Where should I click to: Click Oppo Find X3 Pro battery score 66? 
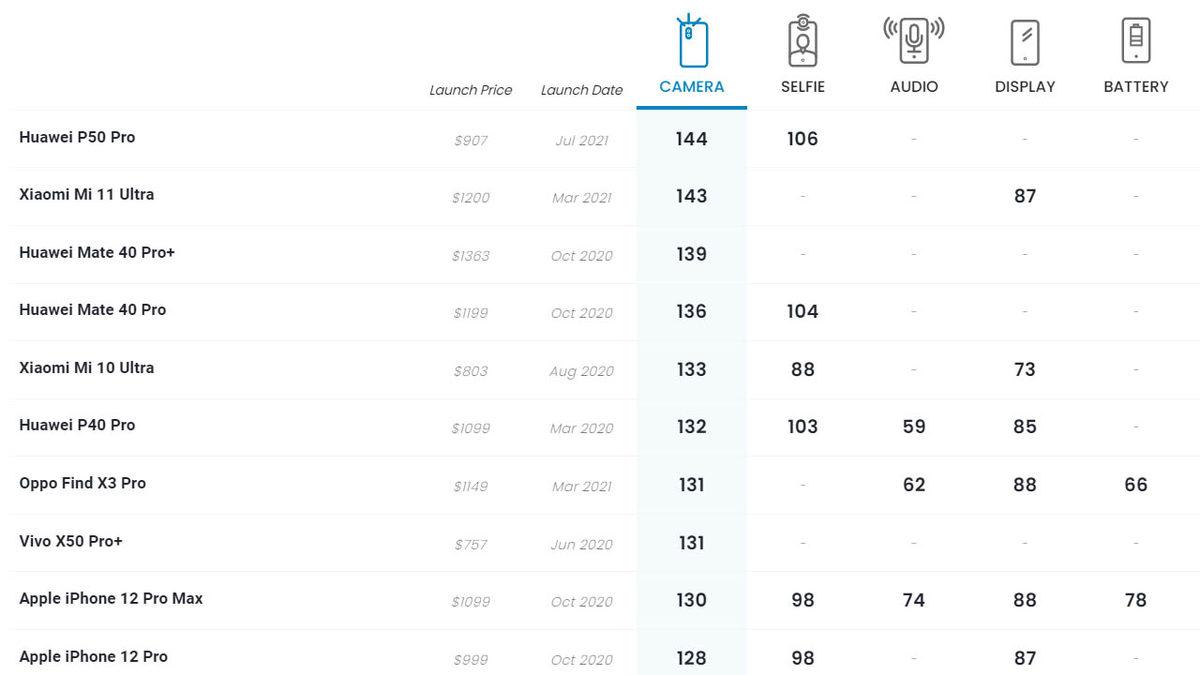pos(1136,485)
